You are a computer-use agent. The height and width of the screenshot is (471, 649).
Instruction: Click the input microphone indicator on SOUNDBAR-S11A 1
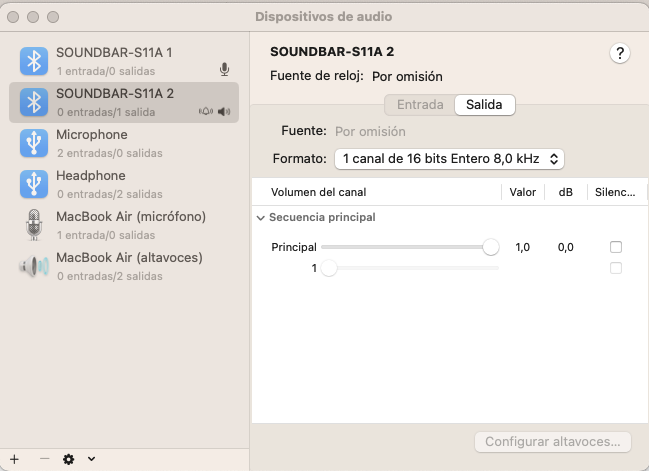point(224,70)
